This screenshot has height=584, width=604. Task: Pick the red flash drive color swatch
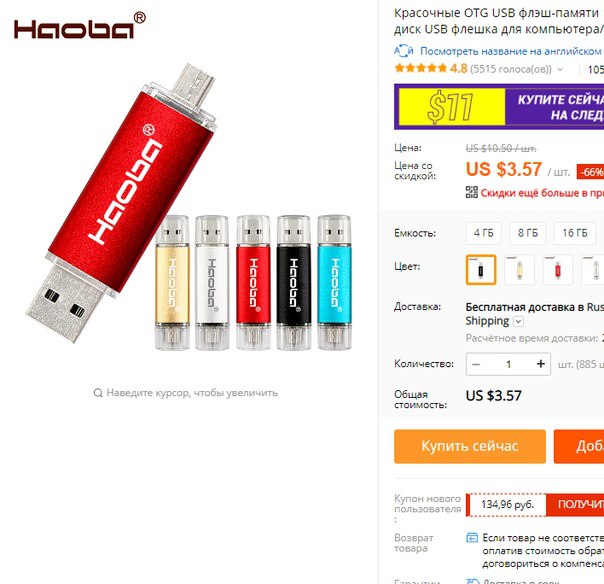558,270
